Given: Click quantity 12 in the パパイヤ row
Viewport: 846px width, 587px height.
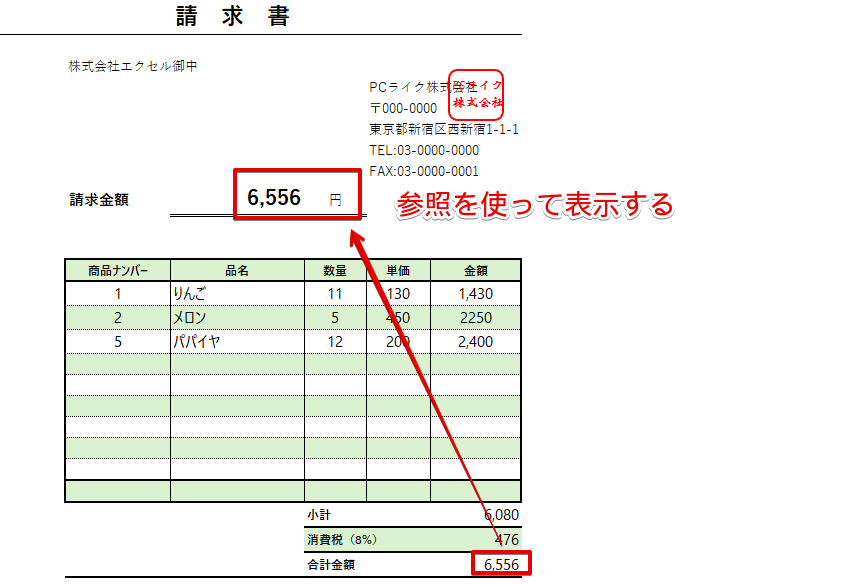Looking at the screenshot, I should [x=335, y=342].
